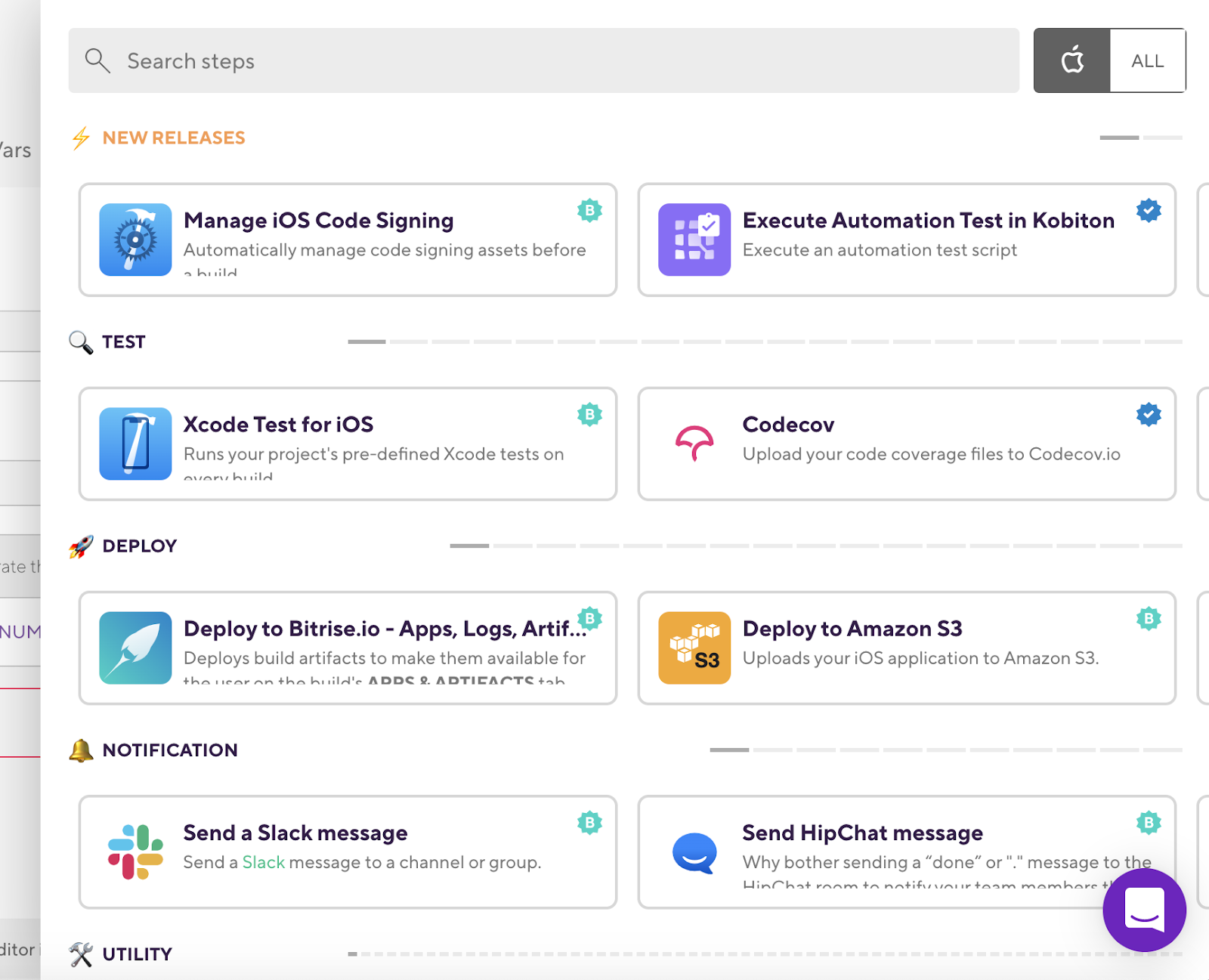Open Xcode Test for iOS title
Image resolution: width=1209 pixels, height=980 pixels.
(x=278, y=425)
